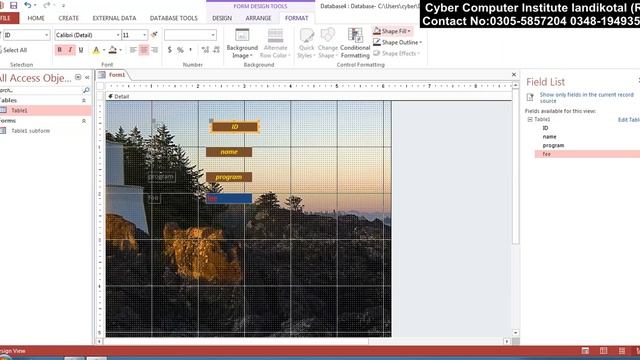The image size is (640, 360).
Task: Increase decimal places
Action: pos(205,50)
